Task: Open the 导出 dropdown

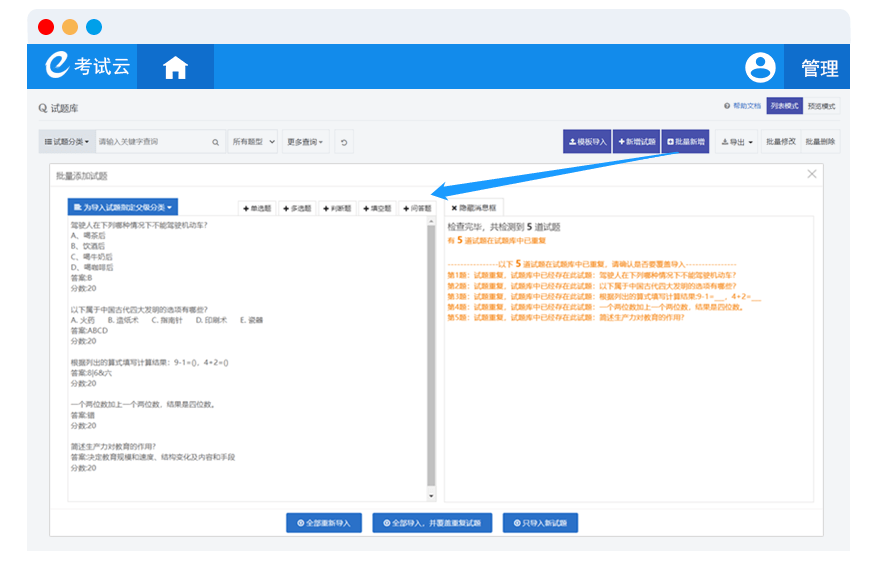Action: pyautogui.click(x=737, y=142)
